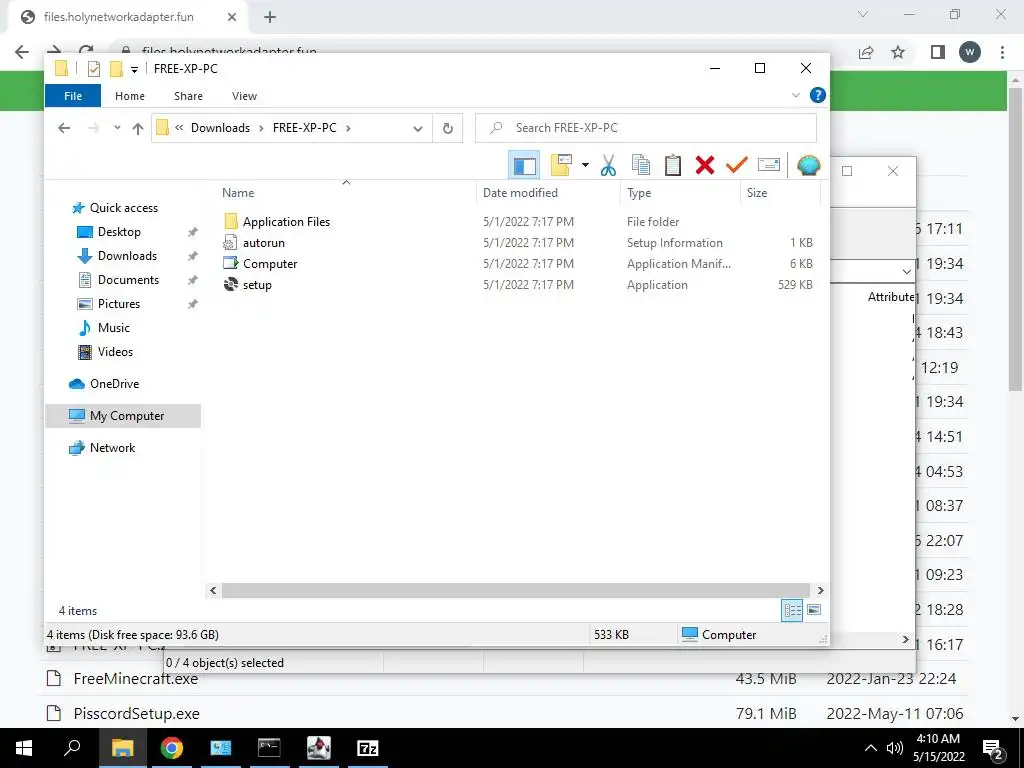The width and height of the screenshot is (1024, 768).
Task: Go up one folder level
Action: (x=137, y=128)
